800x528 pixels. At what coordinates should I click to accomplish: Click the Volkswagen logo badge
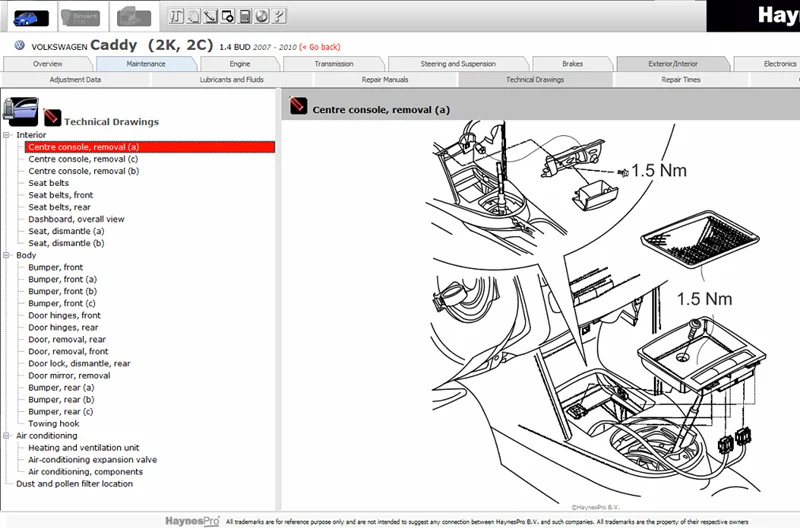click(19, 46)
